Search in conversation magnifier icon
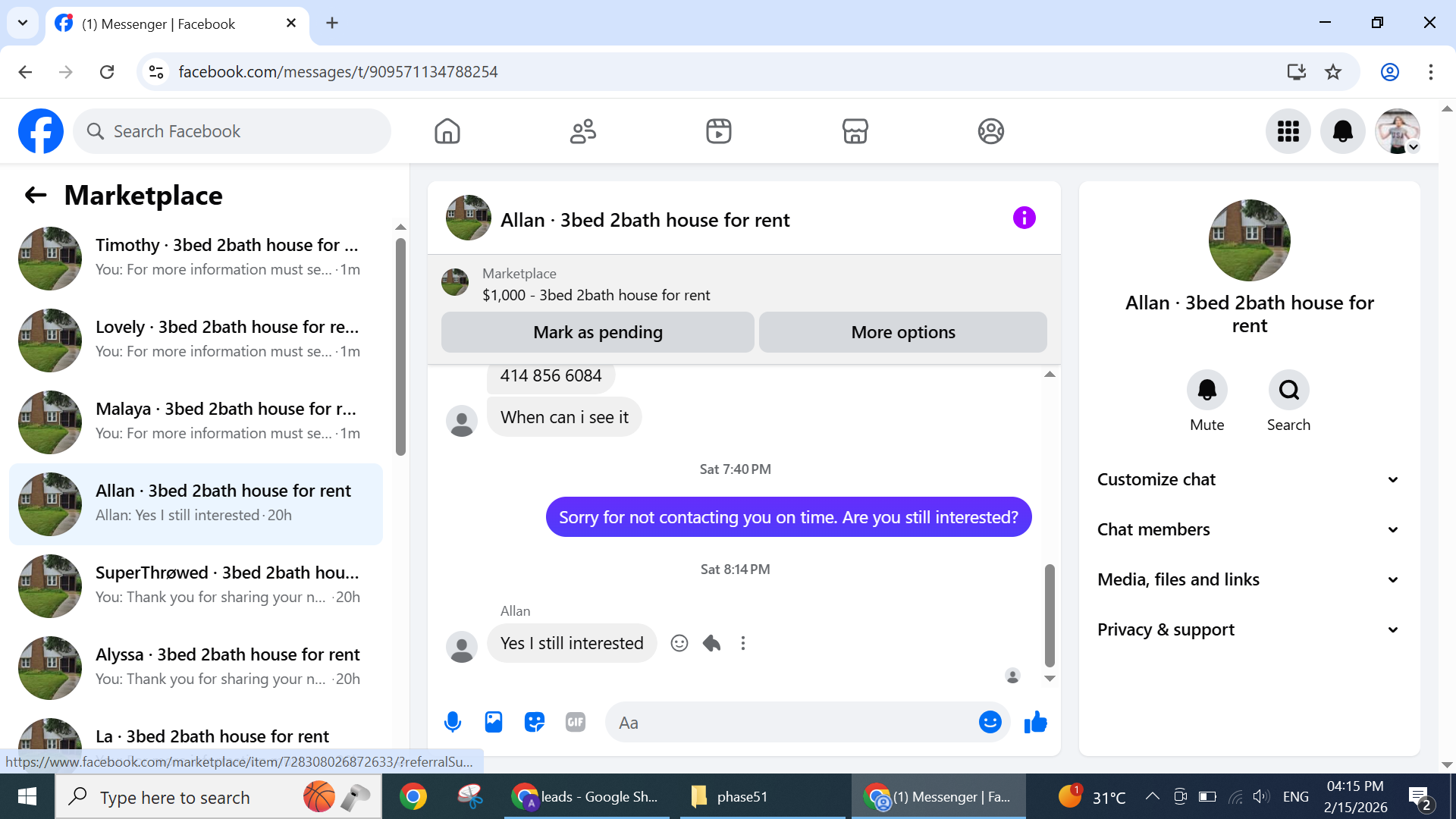This screenshot has width=1456, height=819. pos(1288,390)
